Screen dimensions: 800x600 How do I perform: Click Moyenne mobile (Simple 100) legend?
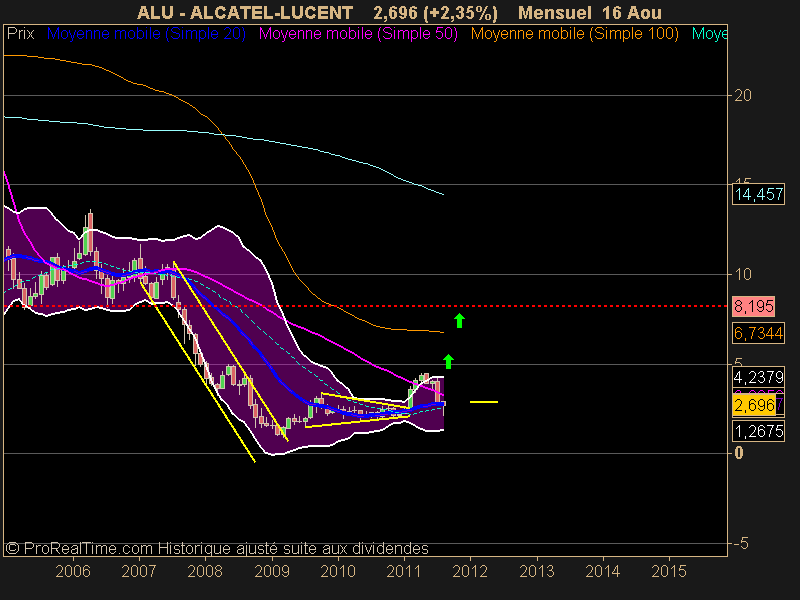(574, 34)
